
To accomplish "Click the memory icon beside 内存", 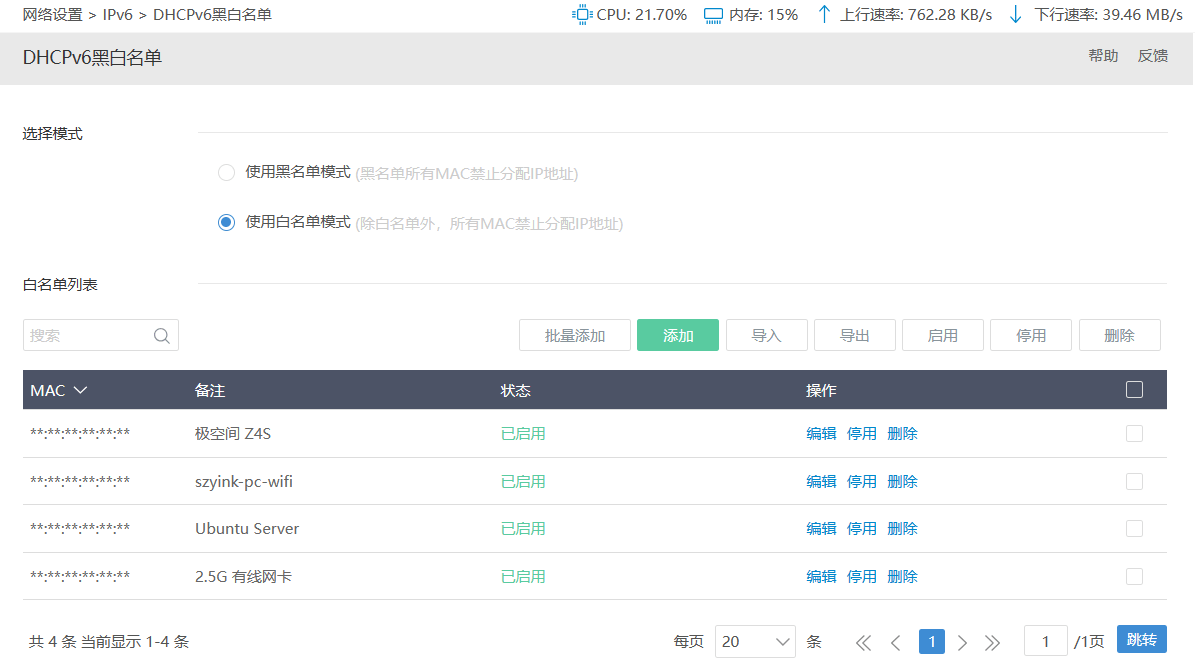I will coord(713,15).
